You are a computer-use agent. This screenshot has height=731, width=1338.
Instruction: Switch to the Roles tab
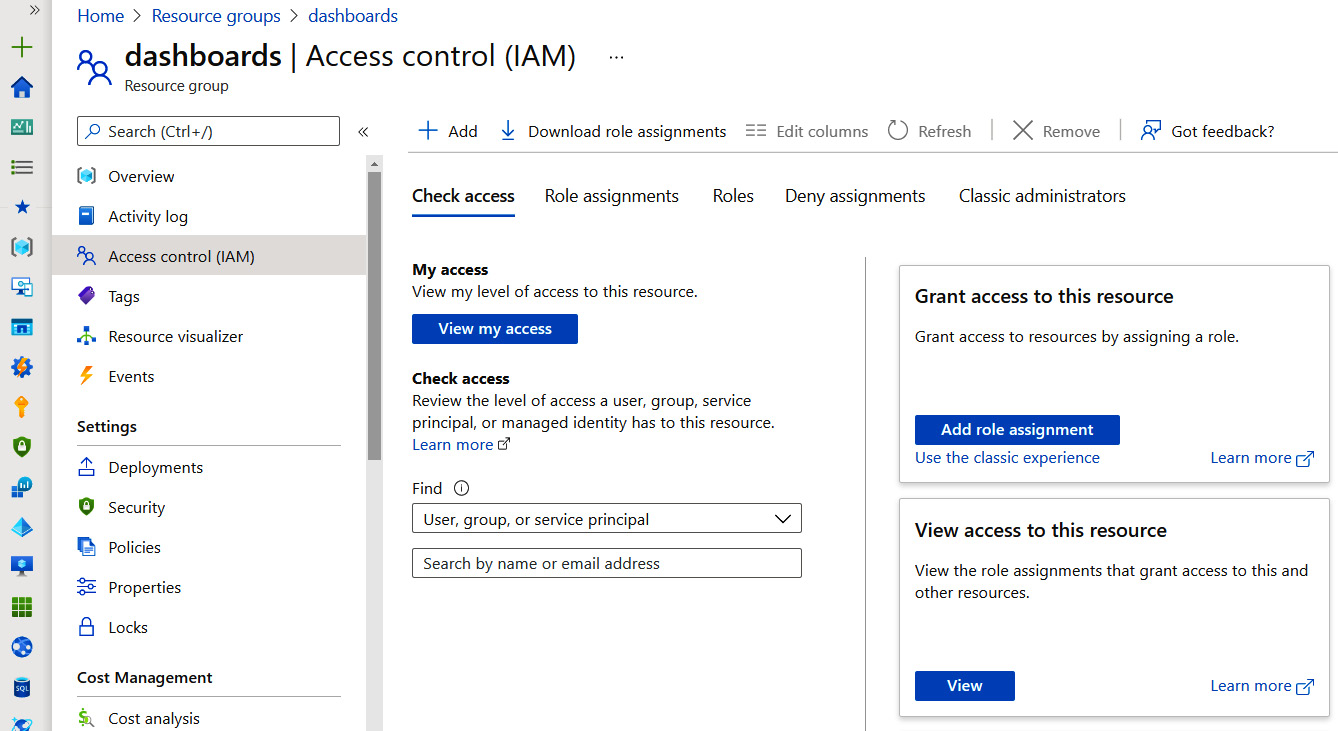pyautogui.click(x=733, y=196)
